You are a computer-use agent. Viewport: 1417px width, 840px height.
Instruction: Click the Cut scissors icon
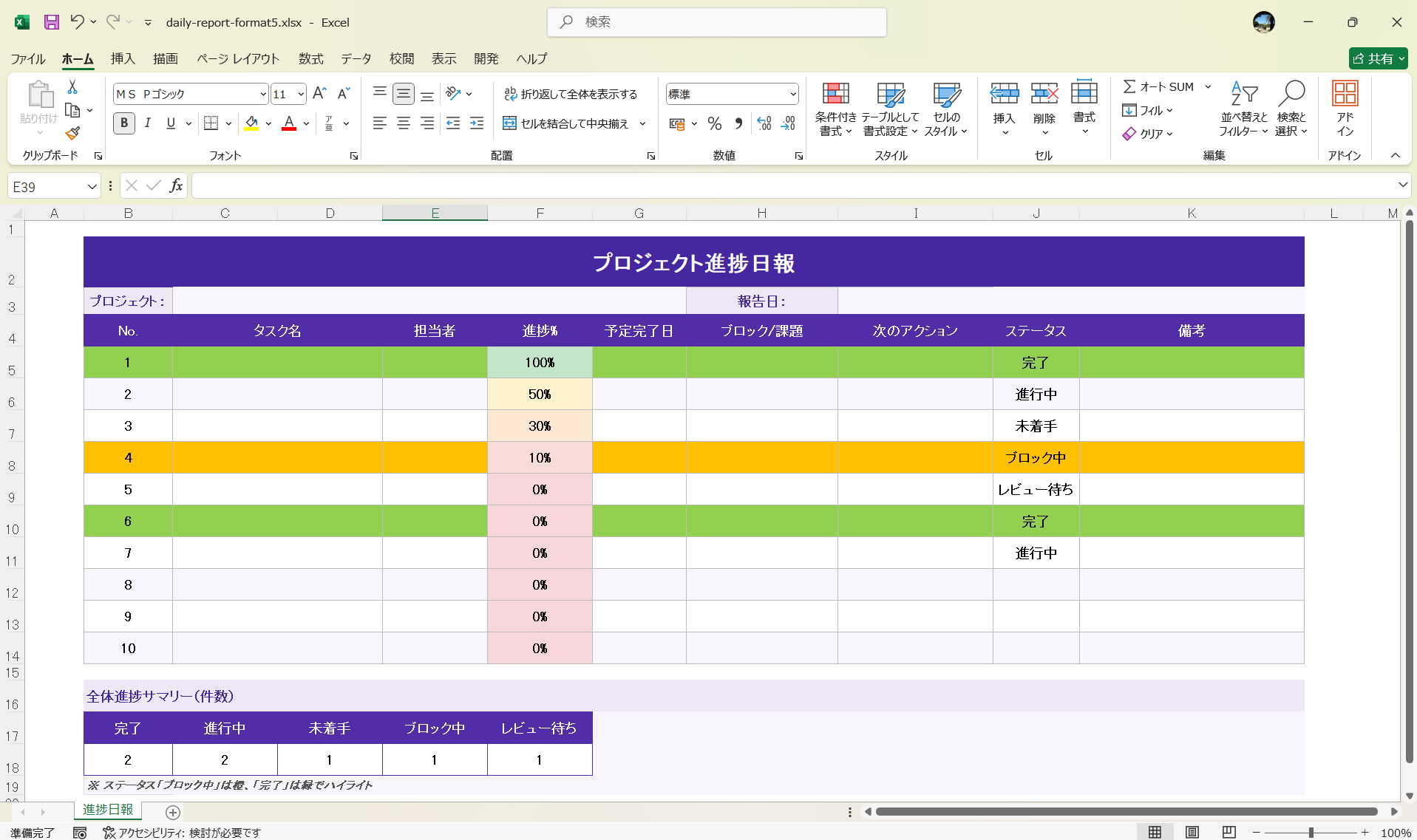[72, 87]
